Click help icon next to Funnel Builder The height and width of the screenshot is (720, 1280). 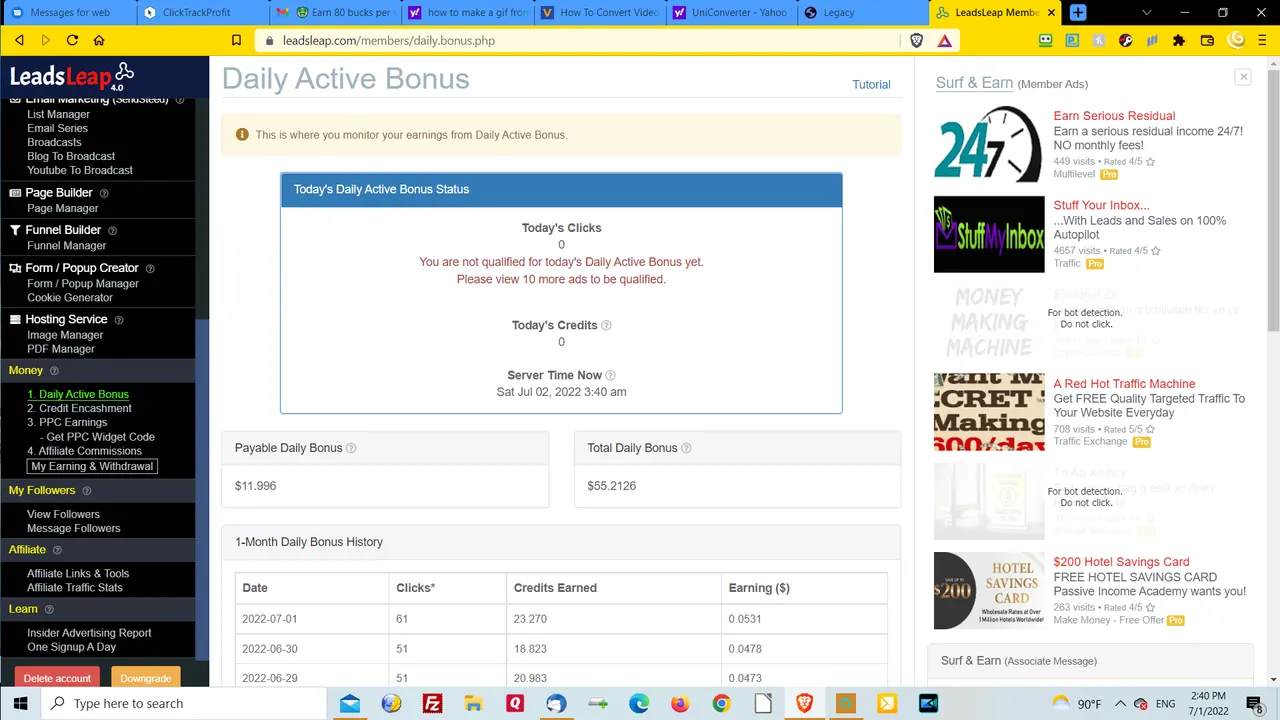point(112,230)
